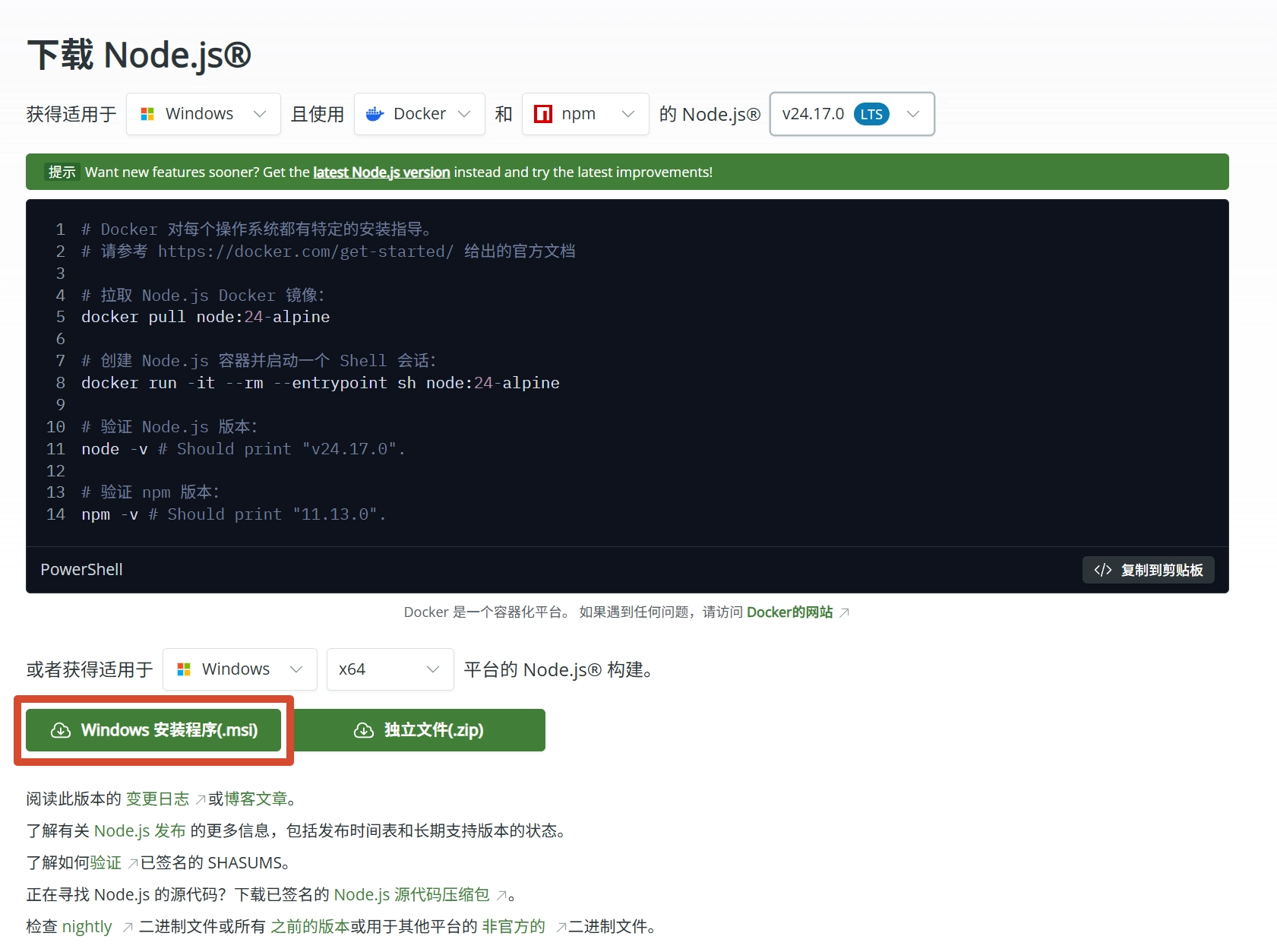1277x952 pixels.
Task: Download the Windows 安装程序(.msi)
Action: 153,730
